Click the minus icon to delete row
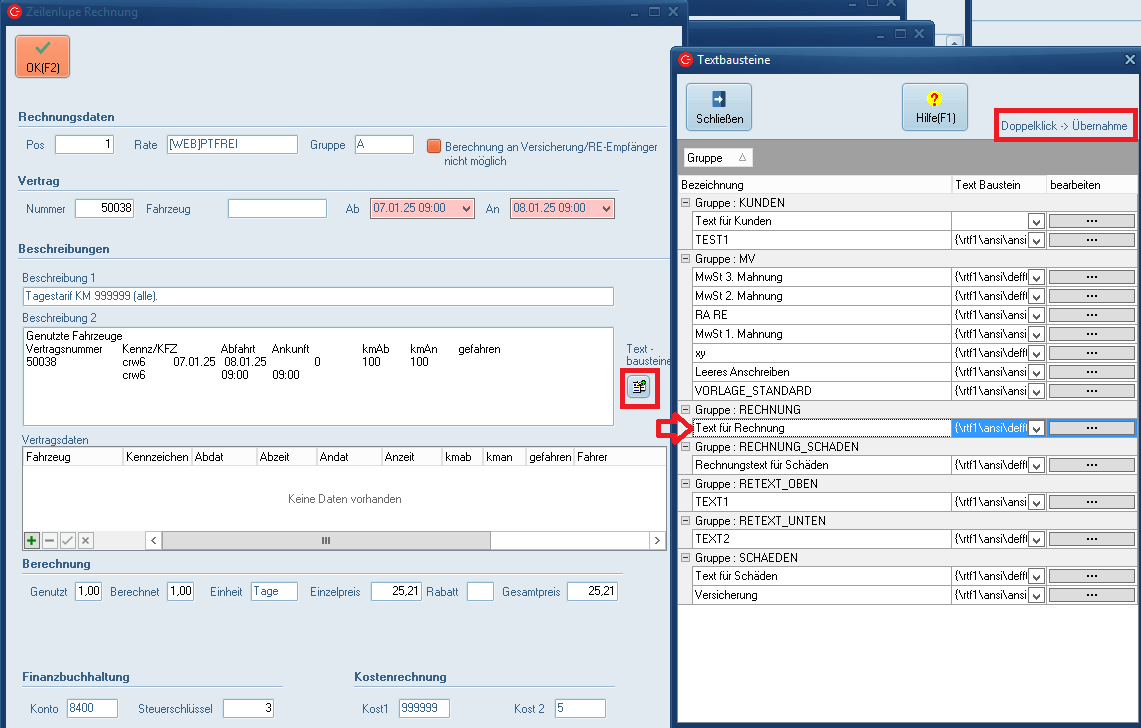The width and height of the screenshot is (1141, 728). coord(50,540)
